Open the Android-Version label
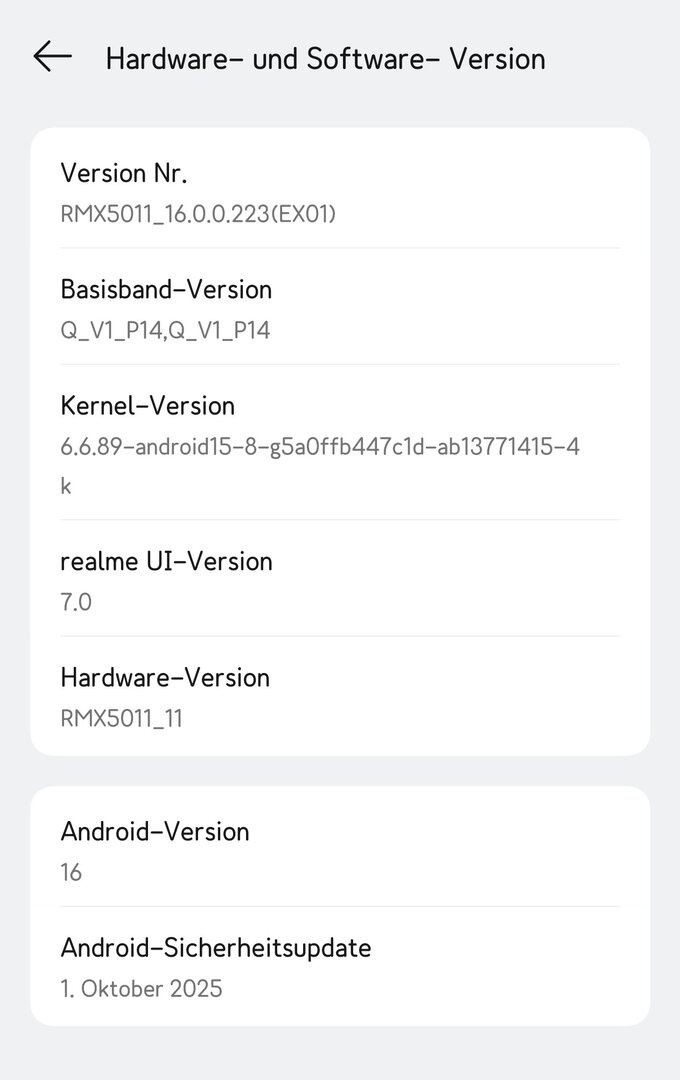 pos(155,831)
